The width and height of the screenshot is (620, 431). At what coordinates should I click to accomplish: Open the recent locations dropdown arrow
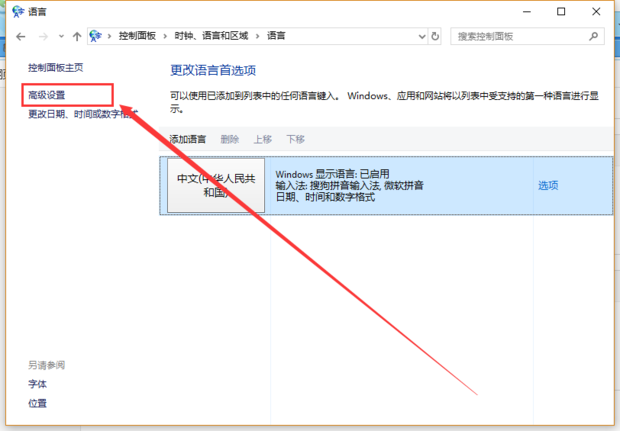61,36
